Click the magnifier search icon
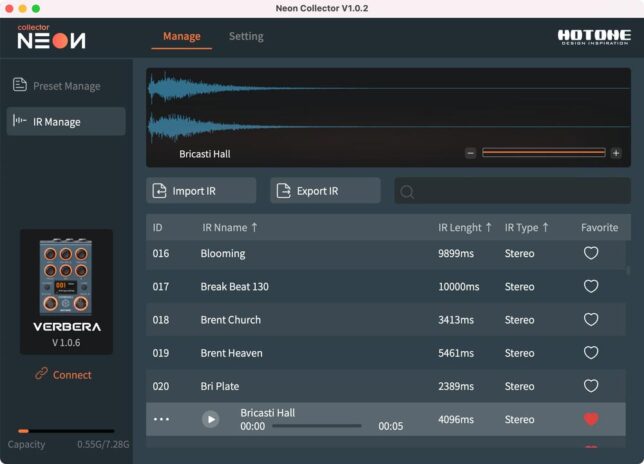The height and width of the screenshot is (464, 644). pos(407,191)
